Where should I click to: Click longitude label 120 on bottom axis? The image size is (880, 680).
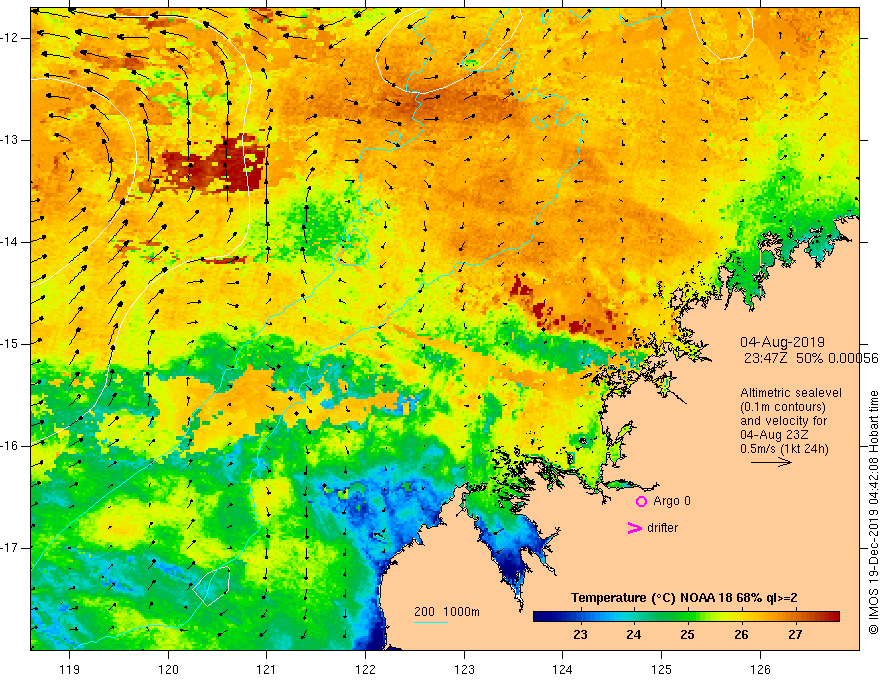coord(168,669)
